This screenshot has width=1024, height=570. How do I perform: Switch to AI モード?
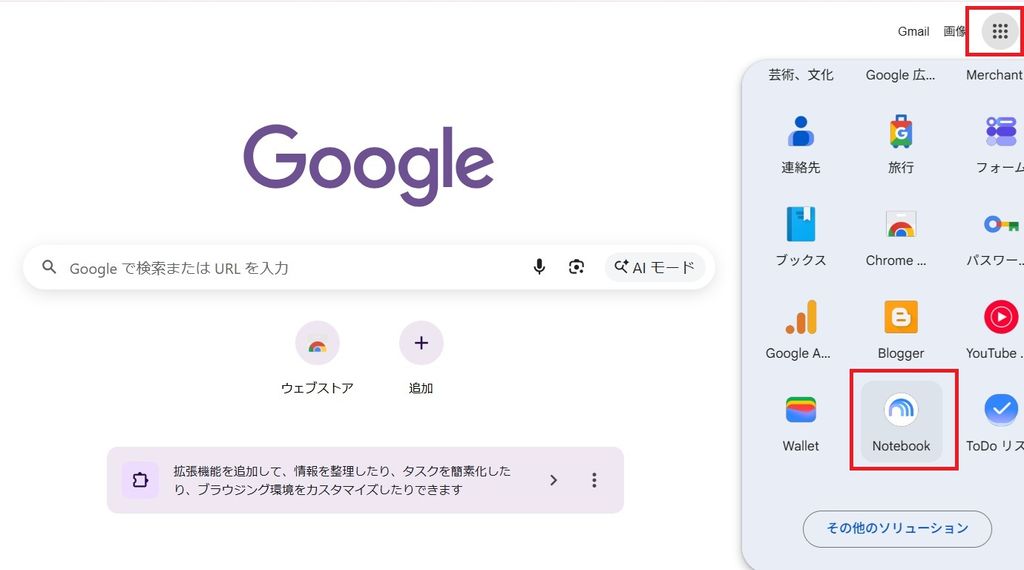point(655,267)
